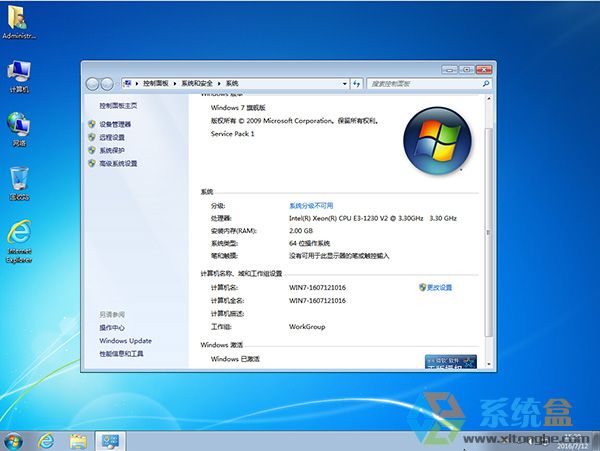Screen dimensions: 600x451
Task: Open the Recycle Bin desktop icon
Action: click(19, 184)
